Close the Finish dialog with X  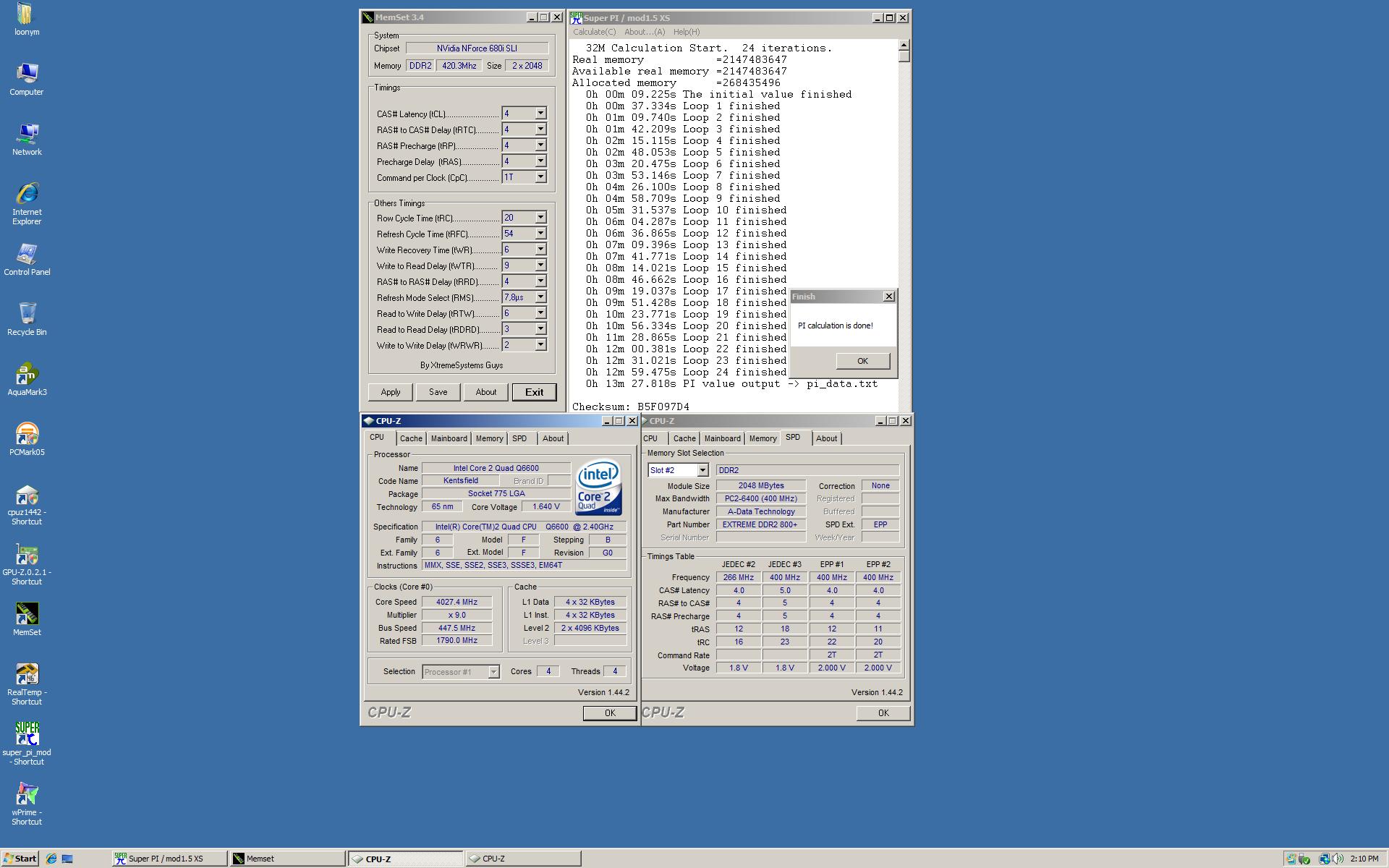[889, 297]
